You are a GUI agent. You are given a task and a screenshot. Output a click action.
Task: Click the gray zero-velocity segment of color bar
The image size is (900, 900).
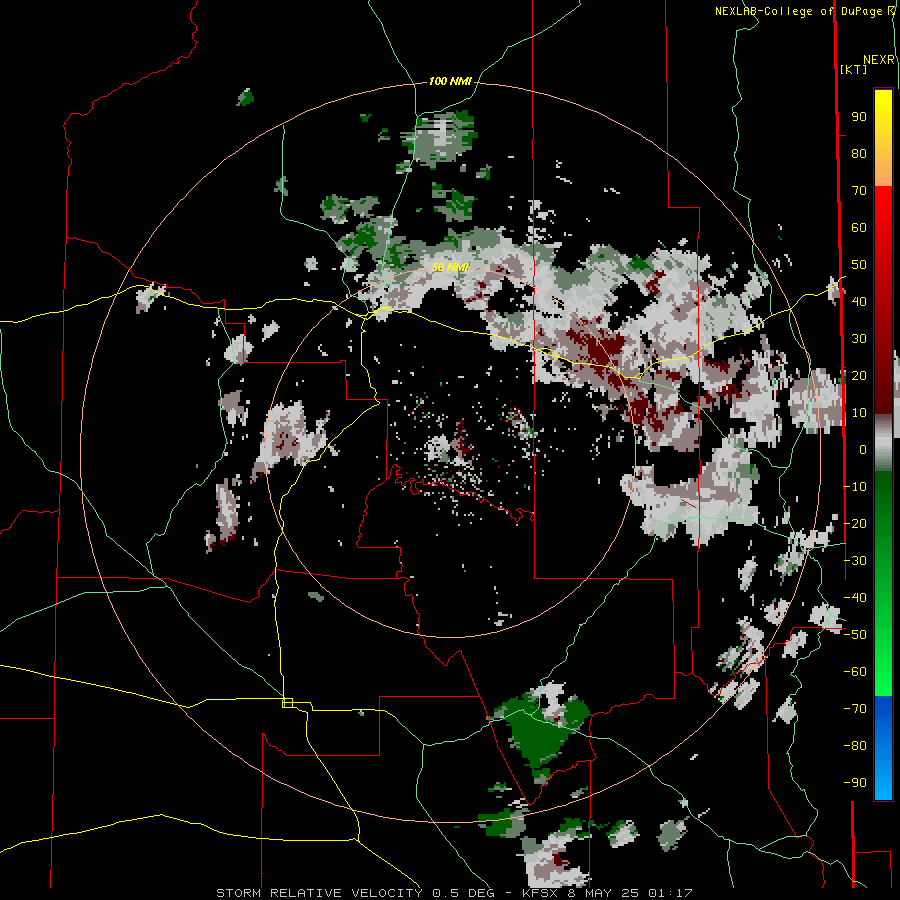(883, 442)
